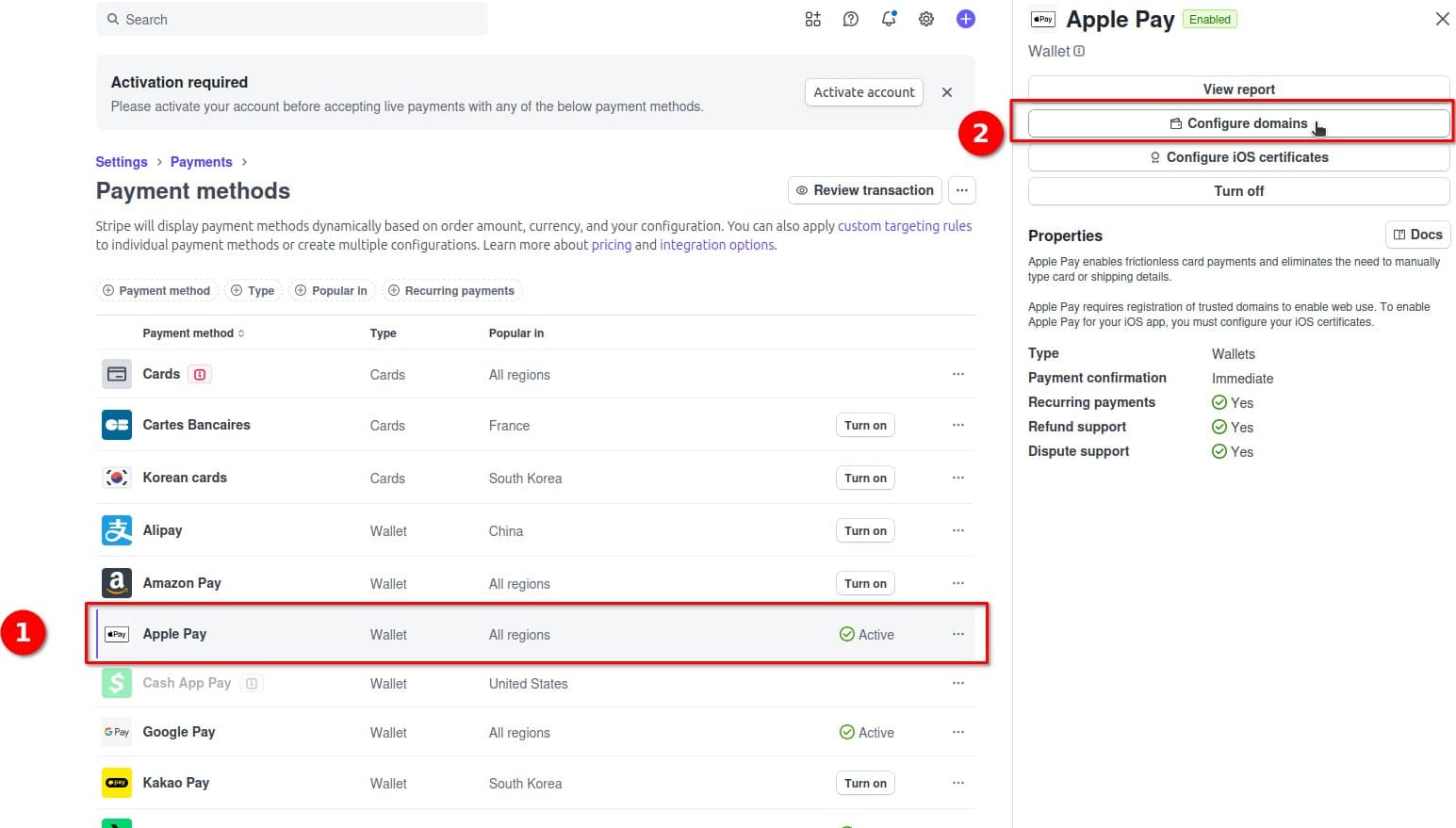This screenshot has height=828, width=1456.
Task: Click the Korean cards flag icon
Action: [117, 478]
